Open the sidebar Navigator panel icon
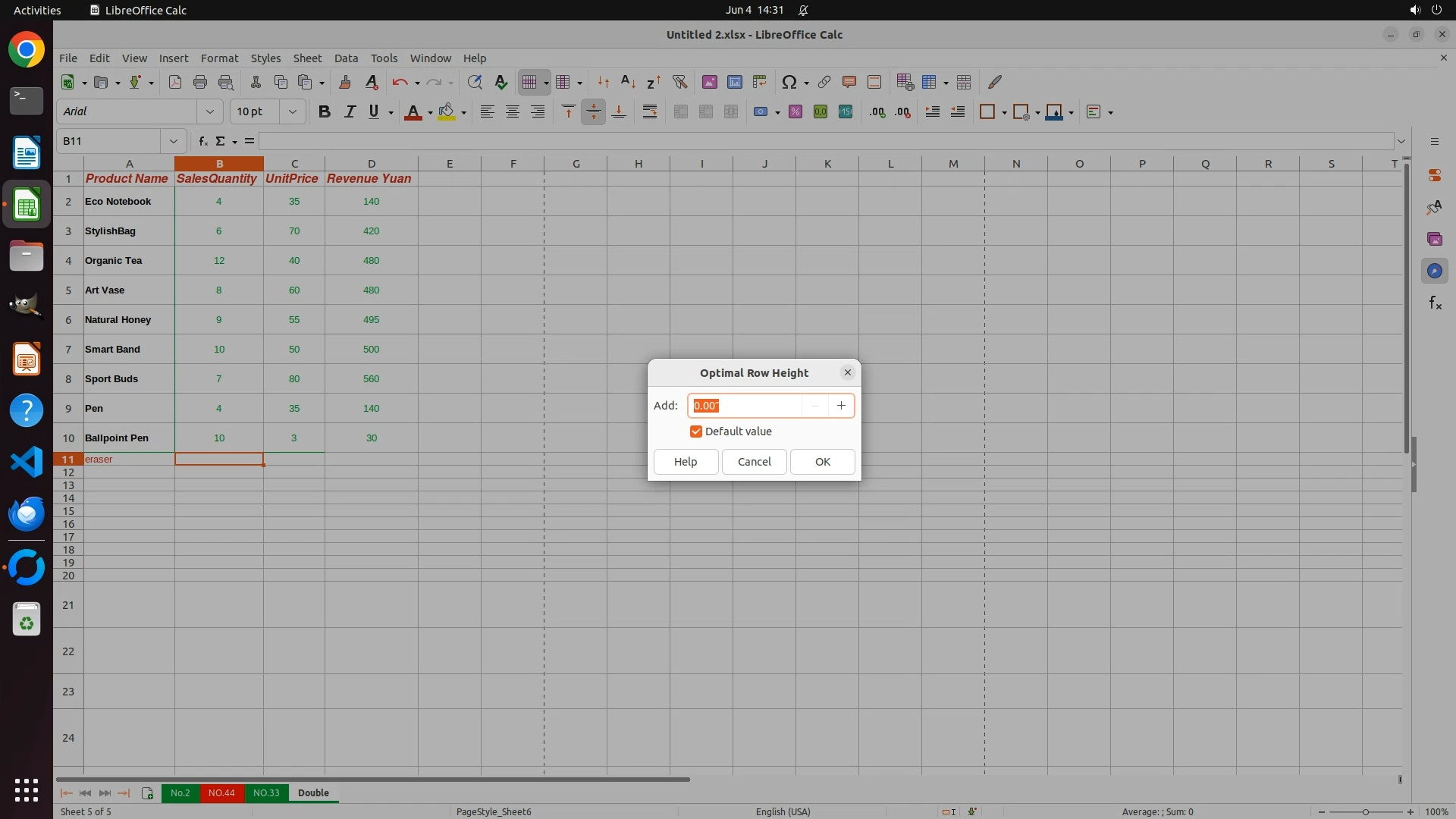 [x=1434, y=271]
